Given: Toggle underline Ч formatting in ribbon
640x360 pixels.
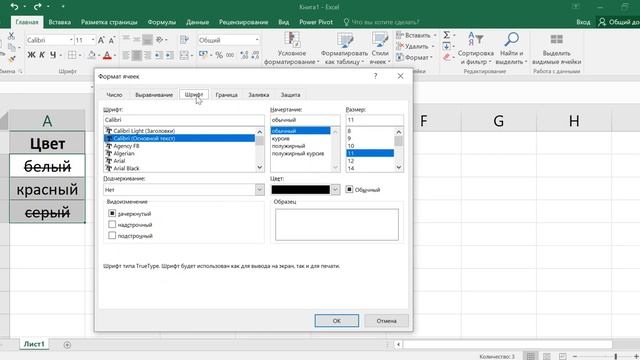Looking at the screenshot, I should [x=53, y=55].
